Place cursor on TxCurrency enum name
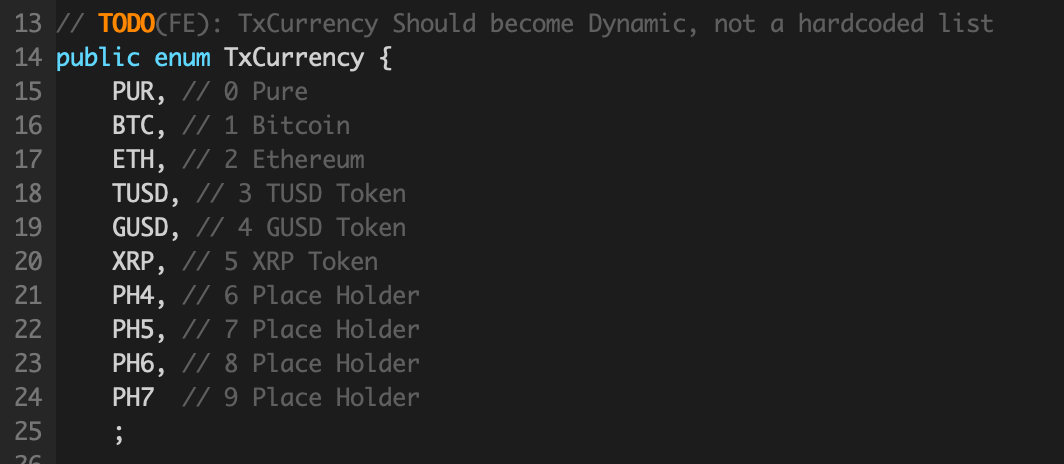Screen dimensions: 1064x464 tap(294, 58)
